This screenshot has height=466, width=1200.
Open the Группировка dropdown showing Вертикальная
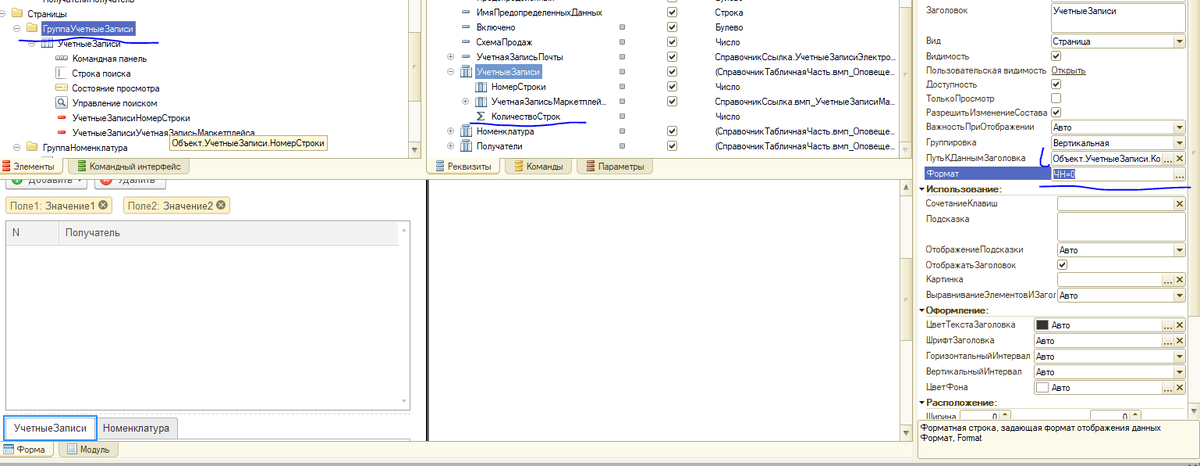tap(1179, 143)
